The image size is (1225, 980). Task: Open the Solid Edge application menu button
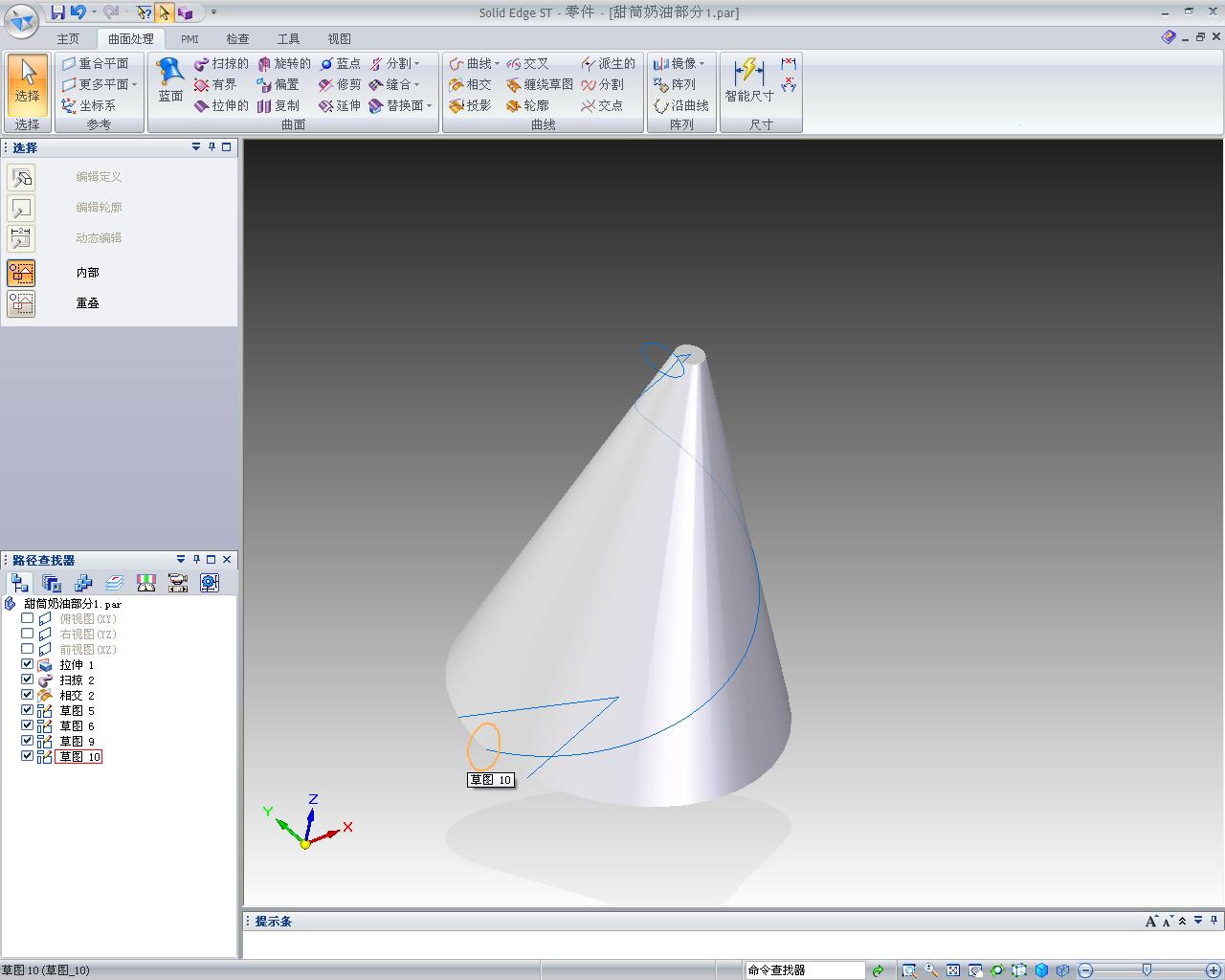click(x=21, y=20)
